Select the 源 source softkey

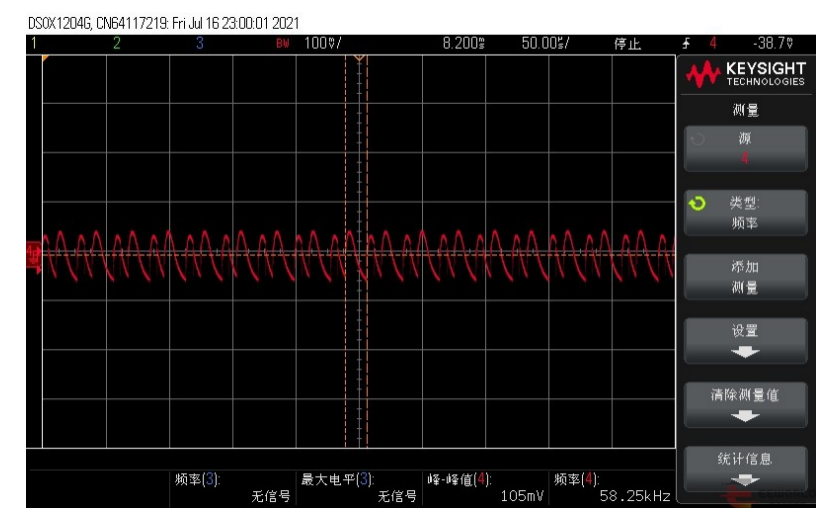[x=745, y=148]
